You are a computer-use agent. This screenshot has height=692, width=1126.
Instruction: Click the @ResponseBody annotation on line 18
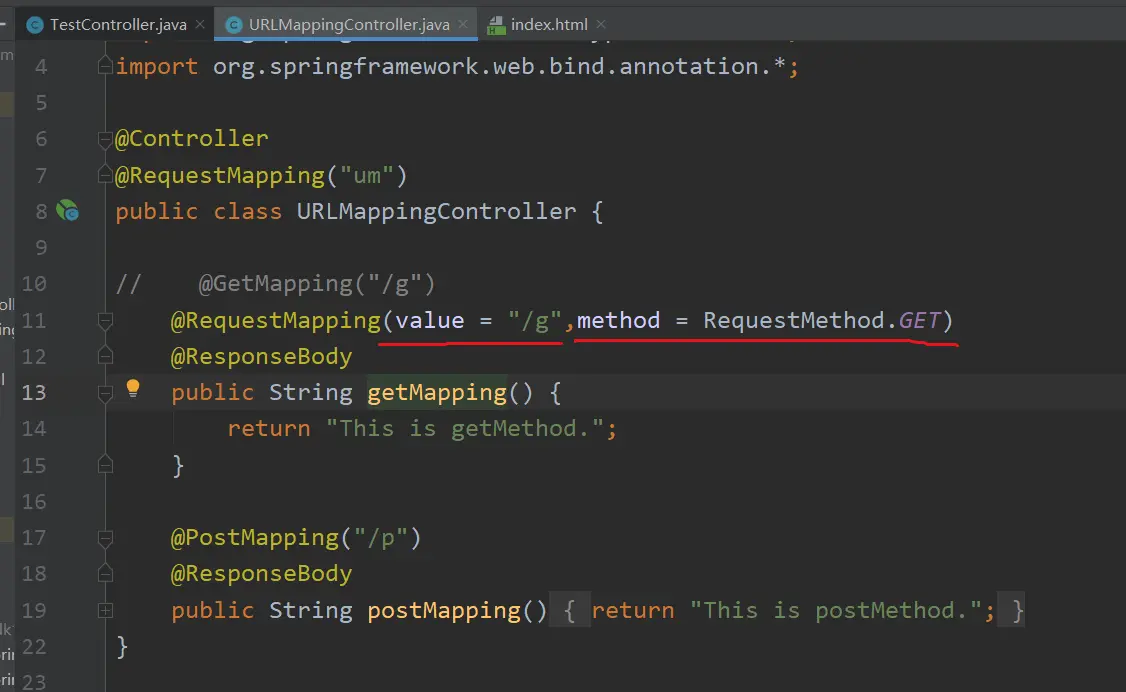coord(261,574)
